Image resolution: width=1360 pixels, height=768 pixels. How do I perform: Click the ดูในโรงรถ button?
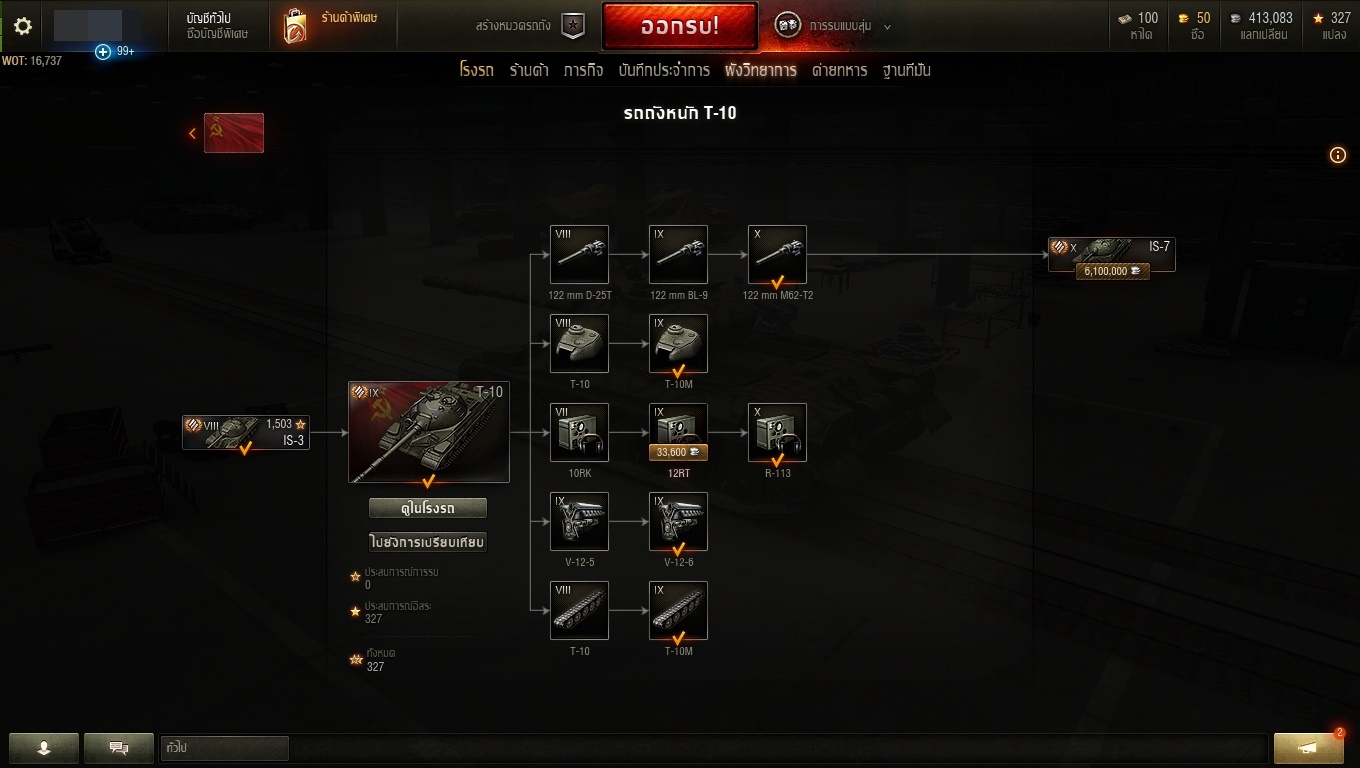pyautogui.click(x=428, y=508)
